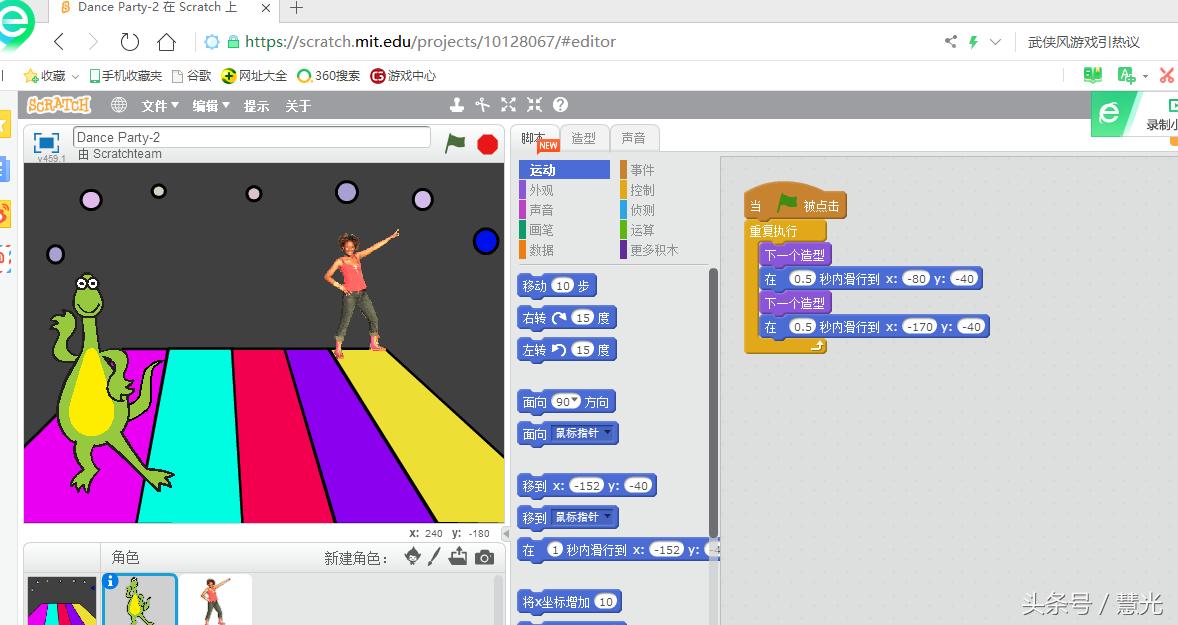The width and height of the screenshot is (1178, 625).
Task: Click the shrink sprite tool
Action: 535,104
